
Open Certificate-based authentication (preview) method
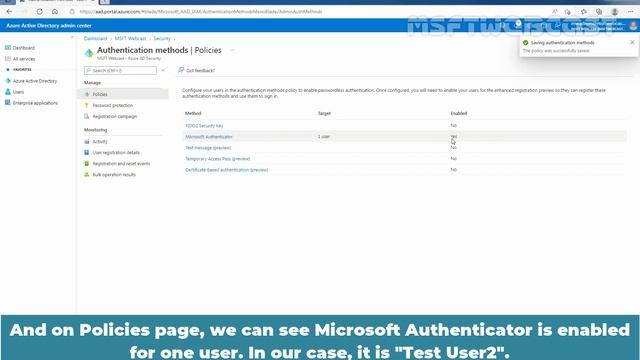coord(227,170)
